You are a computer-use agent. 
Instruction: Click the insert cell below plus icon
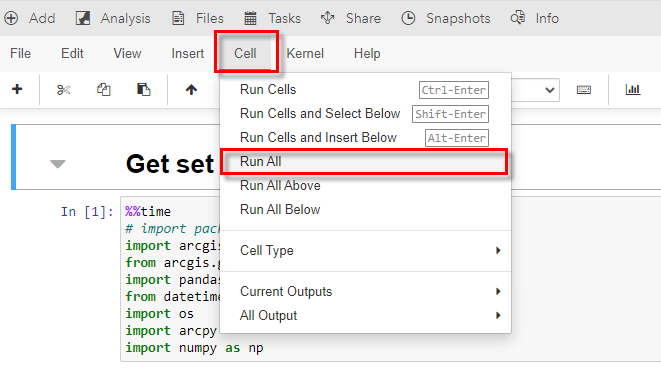pos(17,89)
